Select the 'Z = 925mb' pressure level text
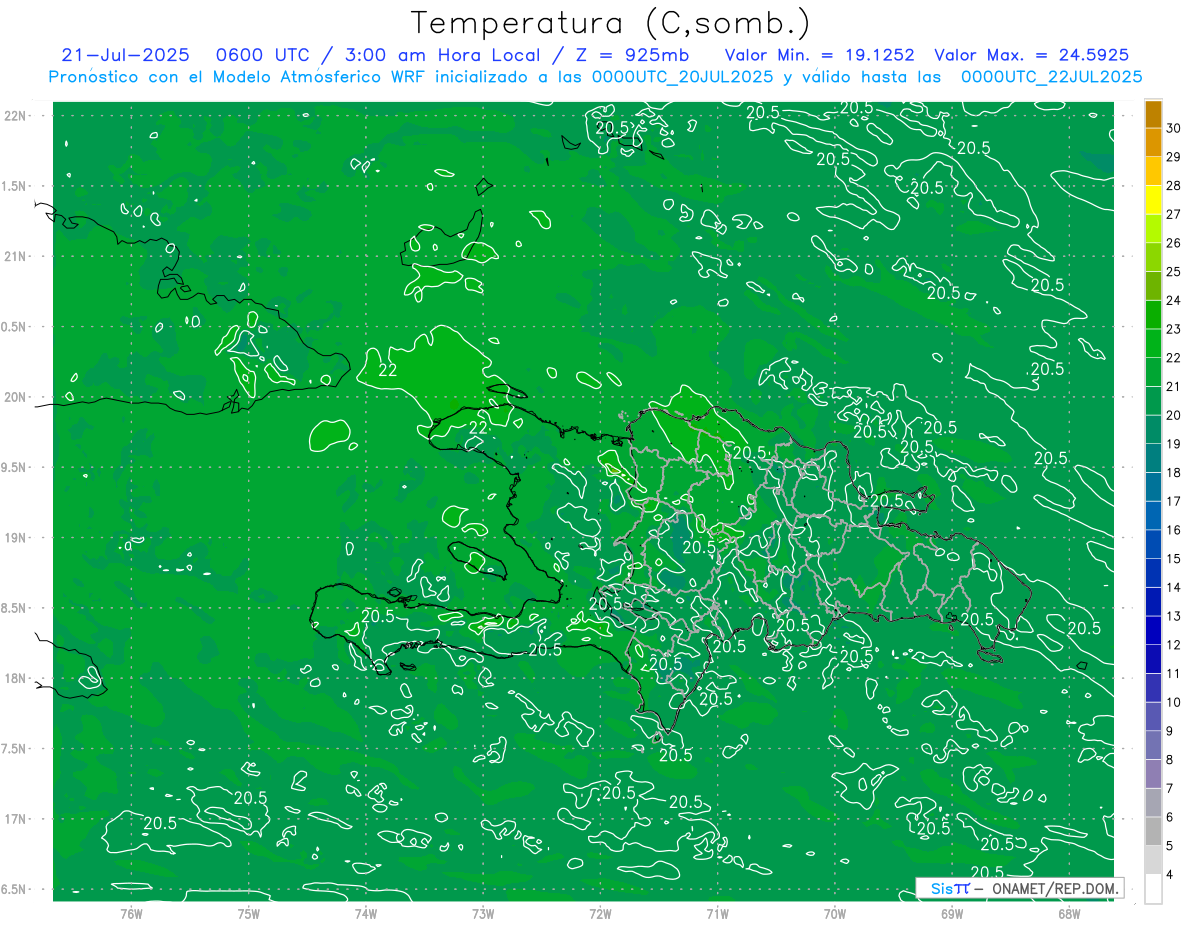1200x927 pixels. pyautogui.click(x=632, y=55)
